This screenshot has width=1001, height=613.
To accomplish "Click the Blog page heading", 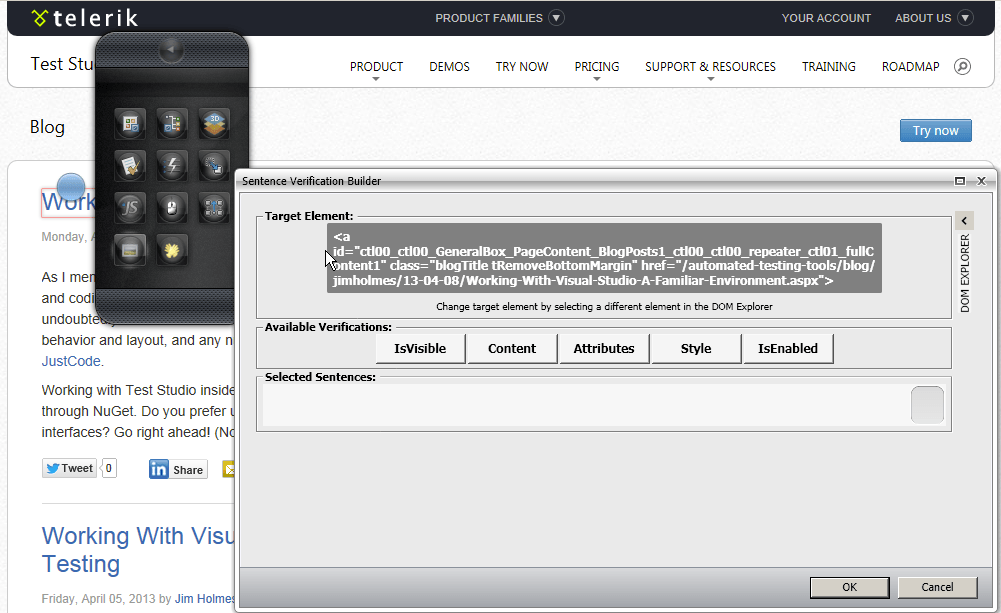I will (47, 127).
